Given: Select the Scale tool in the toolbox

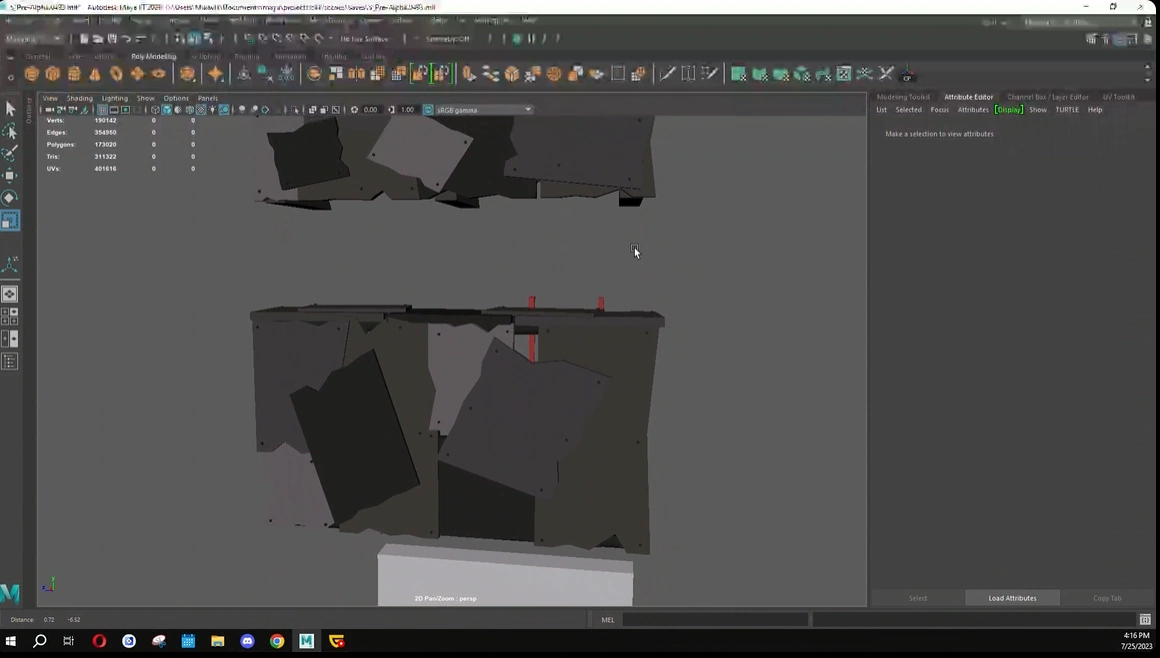Looking at the screenshot, I should pos(10,220).
